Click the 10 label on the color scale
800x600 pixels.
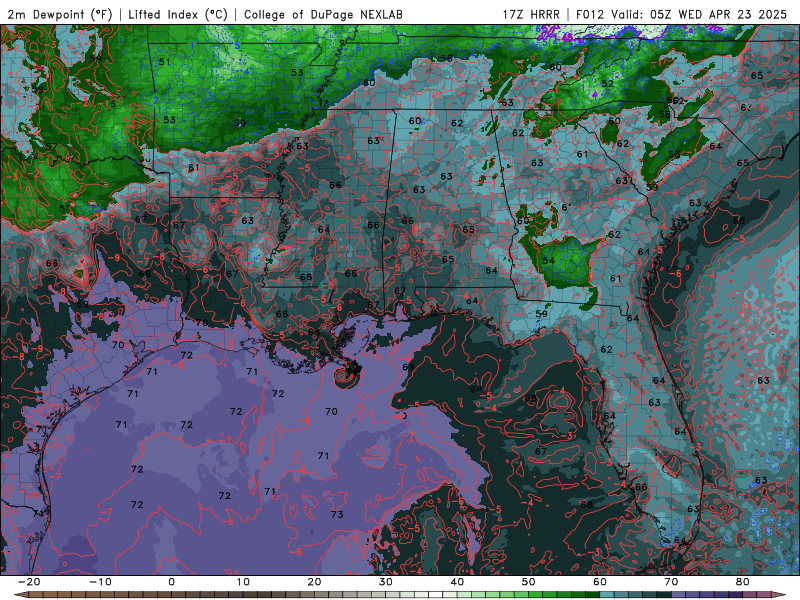click(x=243, y=582)
